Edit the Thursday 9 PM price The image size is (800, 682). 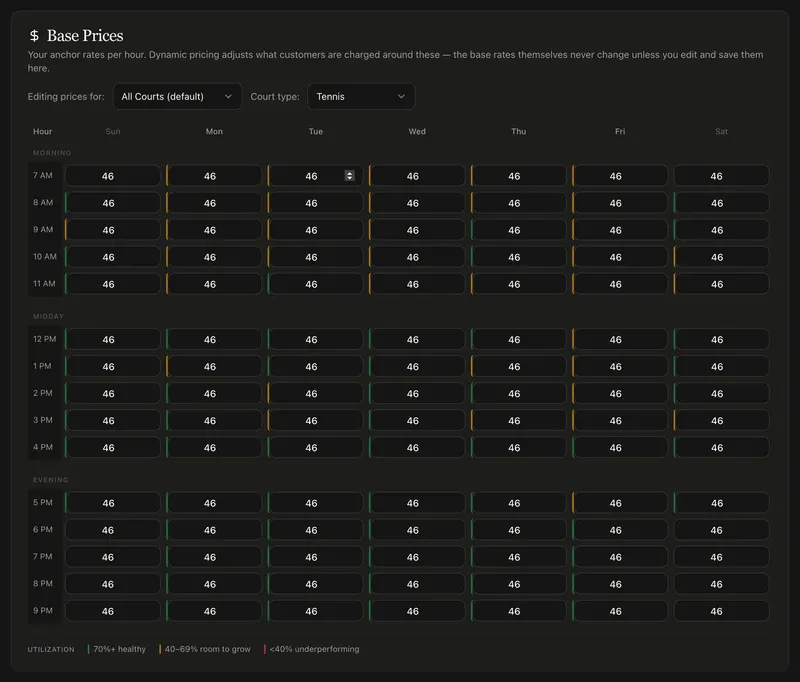point(518,611)
